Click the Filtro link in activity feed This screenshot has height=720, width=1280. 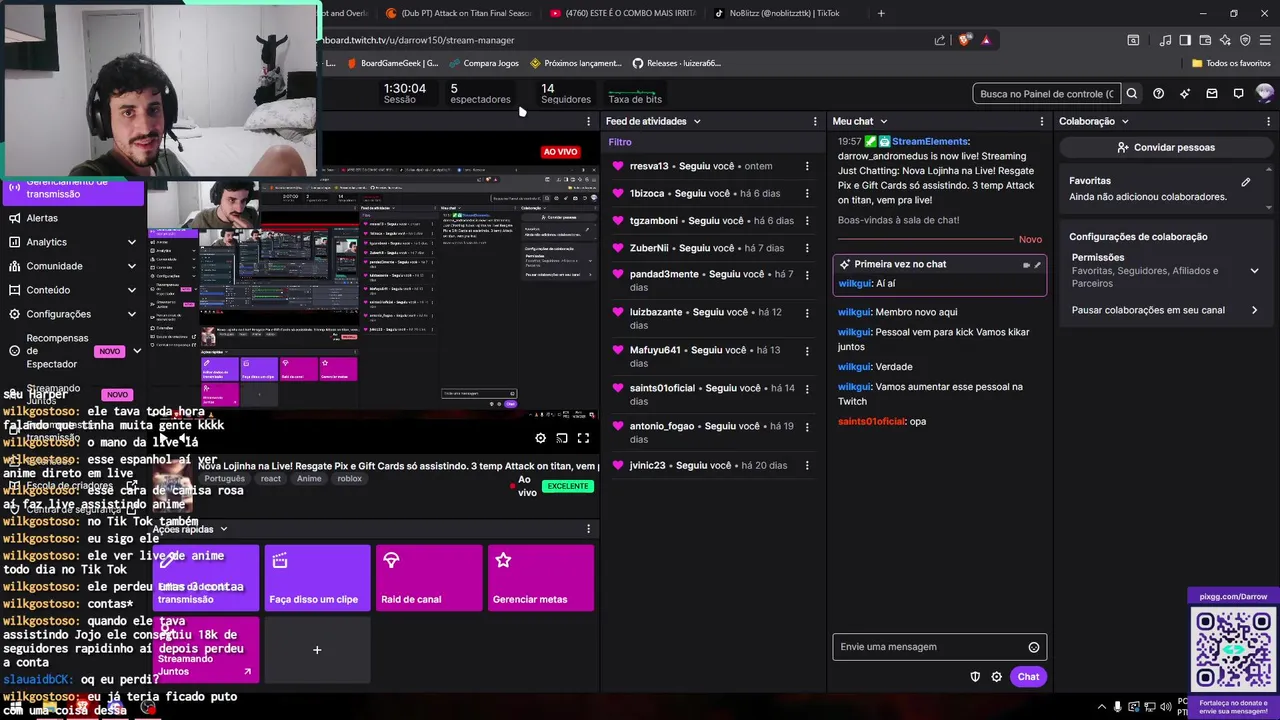click(620, 142)
